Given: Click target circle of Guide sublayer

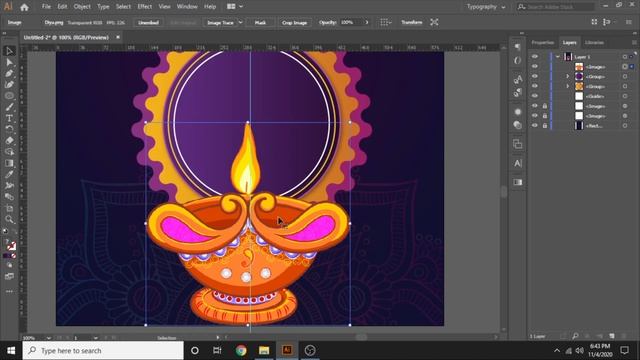Looking at the screenshot, I should point(625,96).
